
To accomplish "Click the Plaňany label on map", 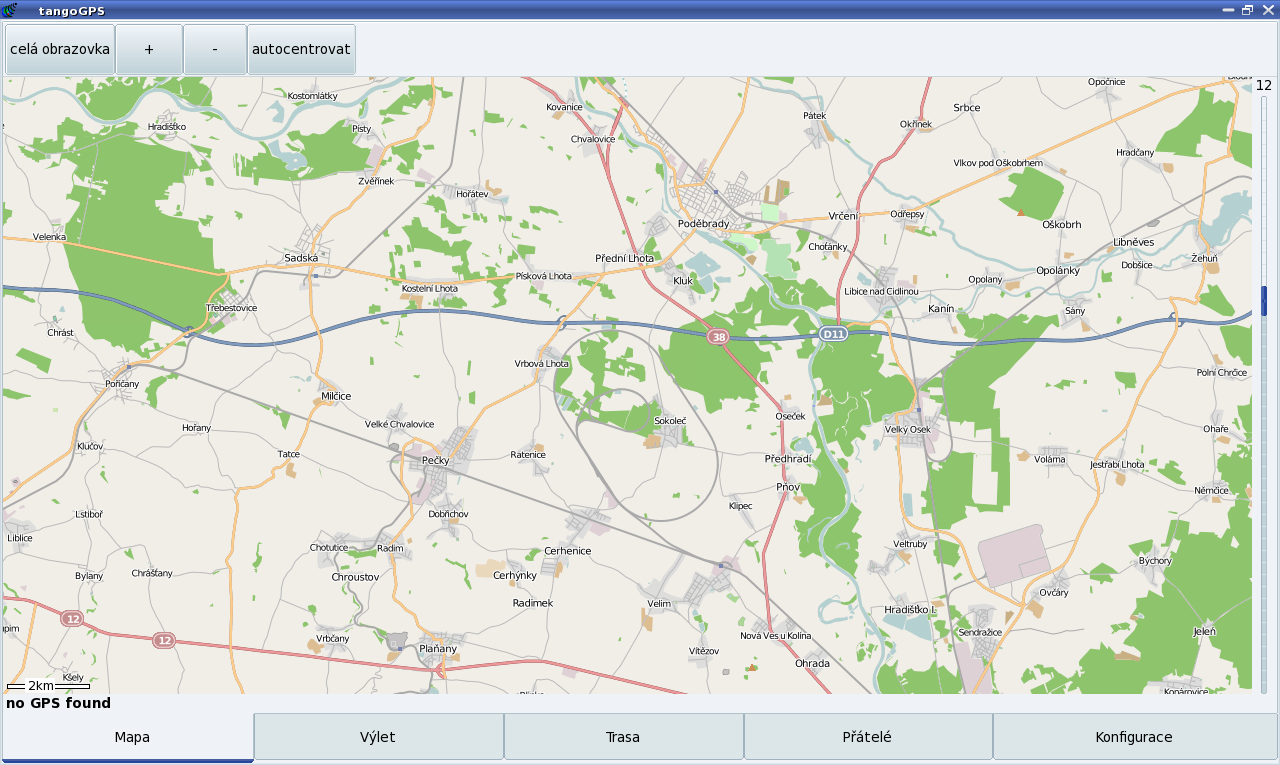I will [438, 649].
